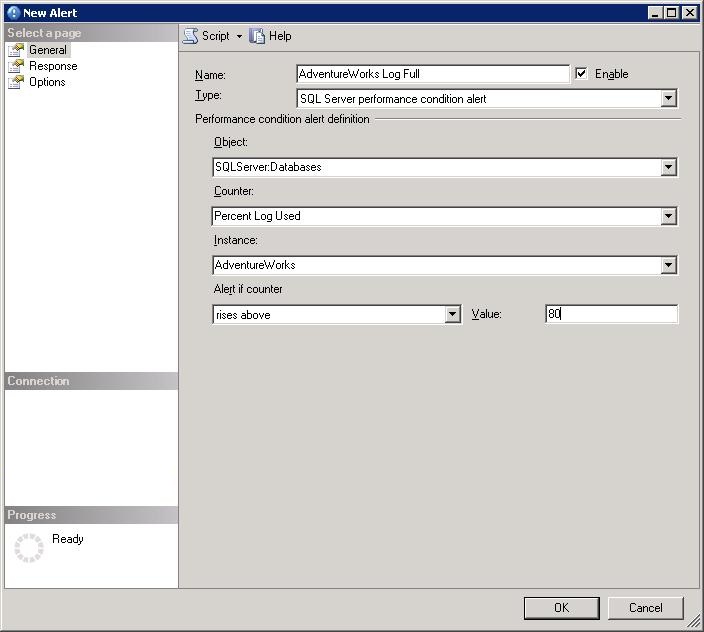The height and width of the screenshot is (632, 704).
Task: Close the New Alert dialog
Action: pyautogui.click(x=689, y=13)
